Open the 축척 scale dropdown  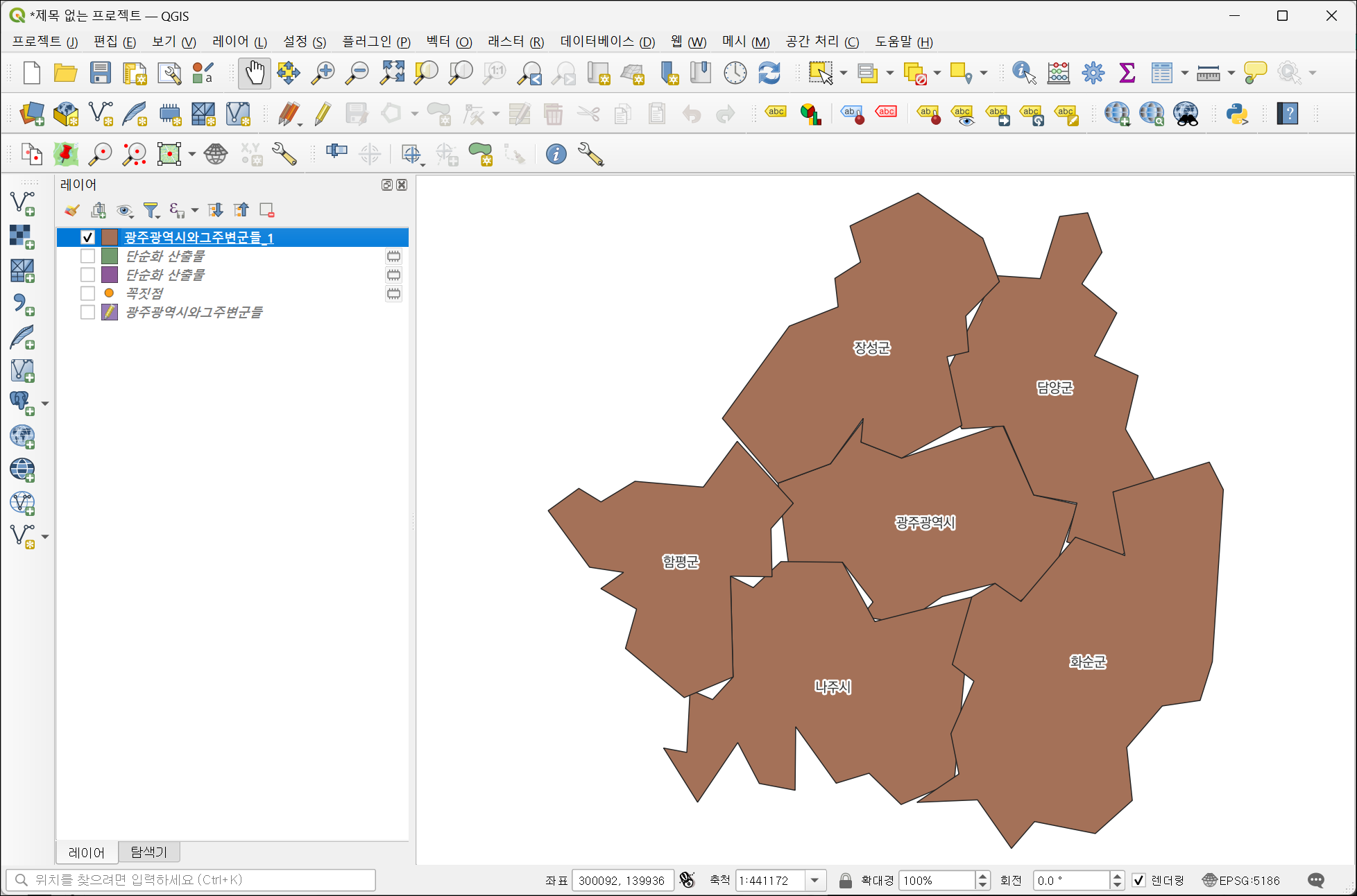[815, 880]
